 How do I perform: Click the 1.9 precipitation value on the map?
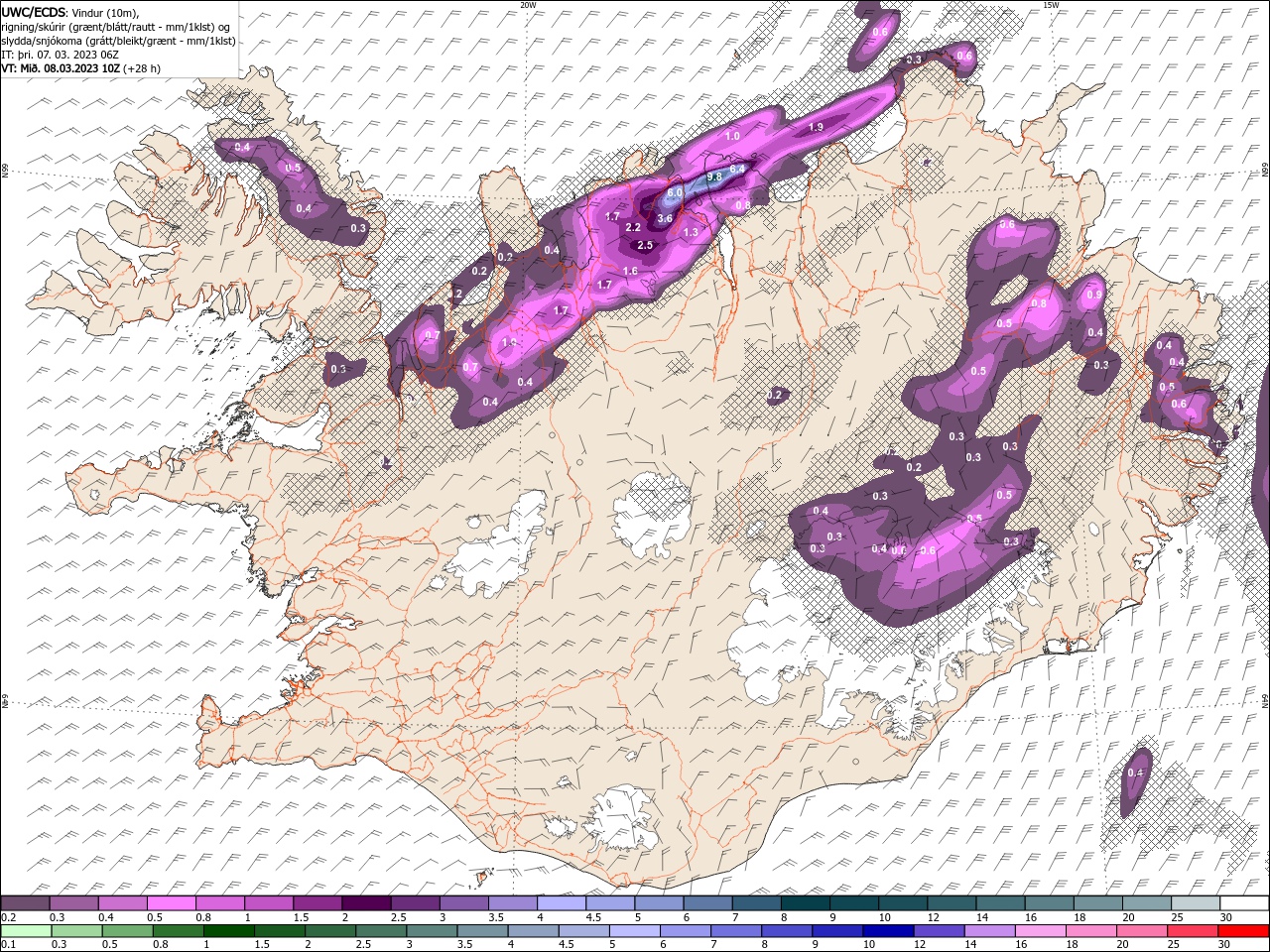pyautogui.click(x=816, y=127)
